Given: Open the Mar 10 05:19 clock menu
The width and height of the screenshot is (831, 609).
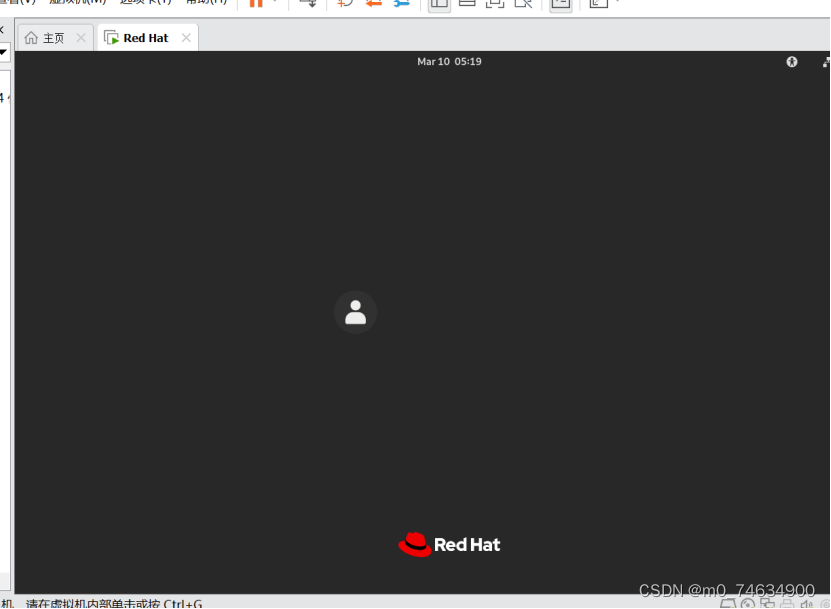Looking at the screenshot, I should (x=449, y=61).
